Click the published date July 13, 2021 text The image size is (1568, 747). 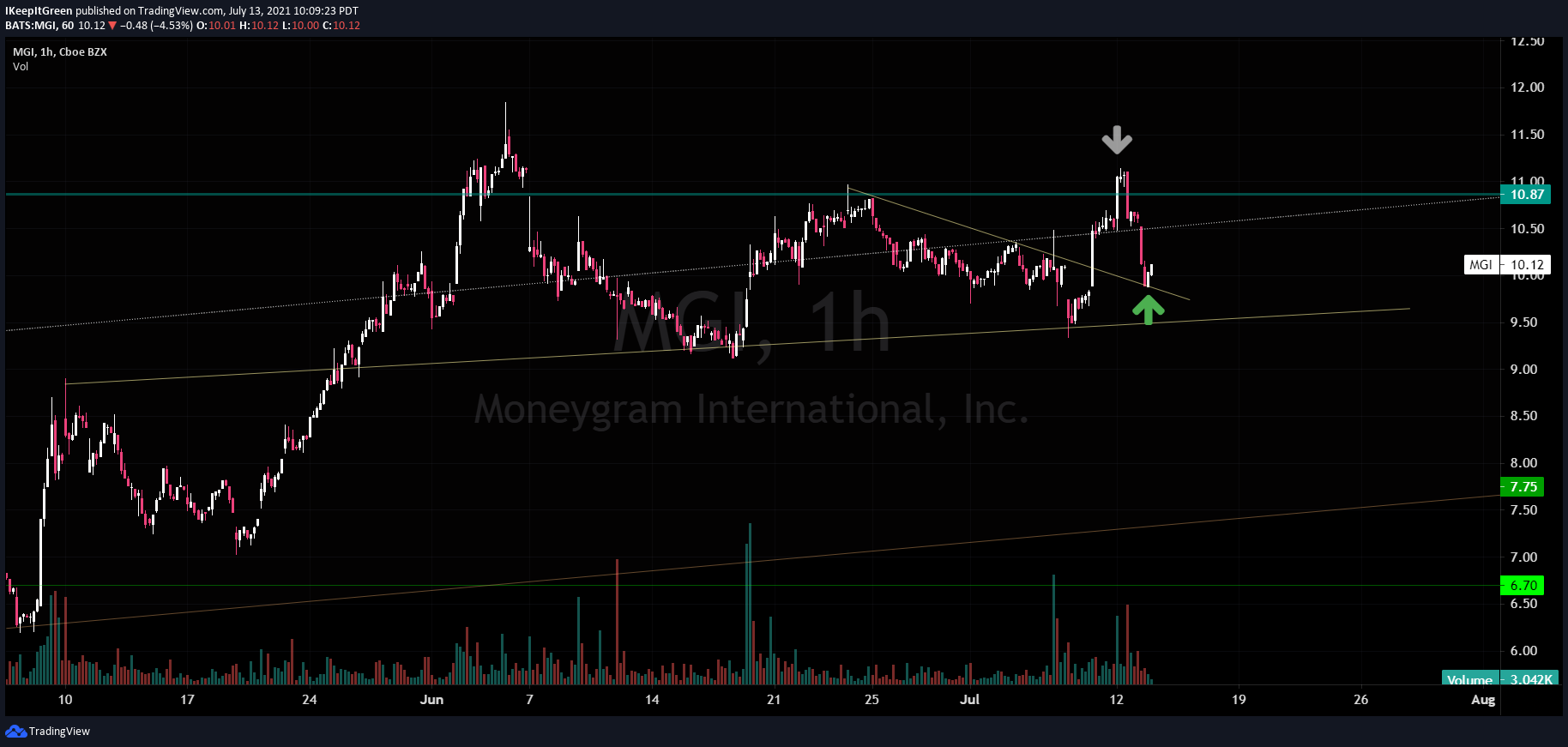259,11
